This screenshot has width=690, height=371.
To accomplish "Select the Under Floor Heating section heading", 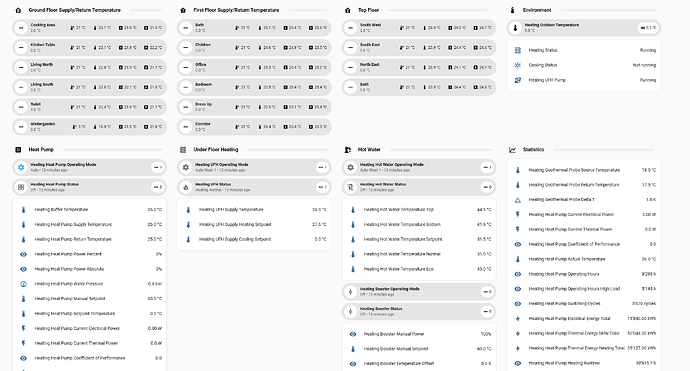I will (x=216, y=150).
